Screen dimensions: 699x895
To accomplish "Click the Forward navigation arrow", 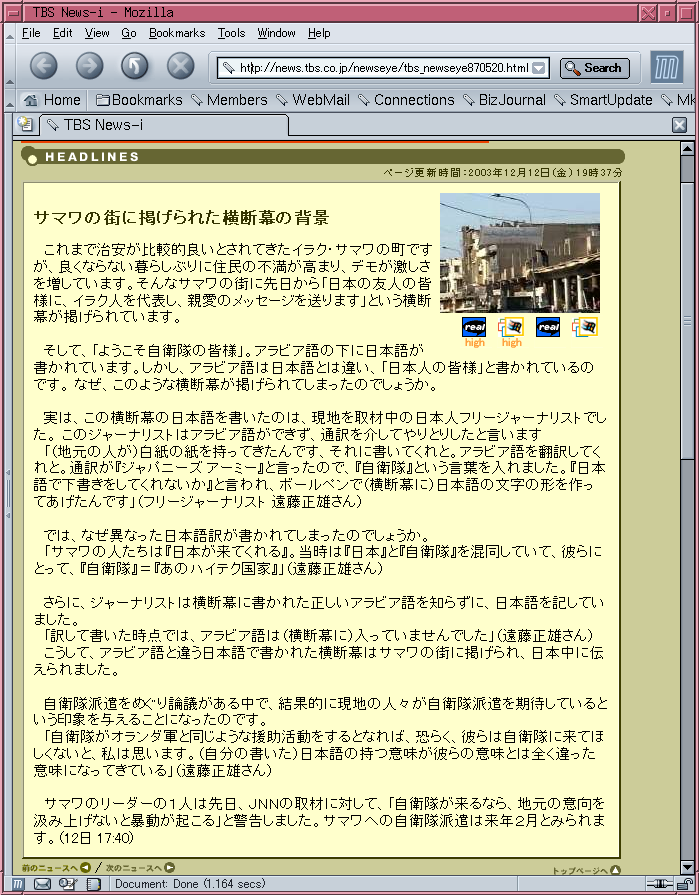I will click(90, 66).
